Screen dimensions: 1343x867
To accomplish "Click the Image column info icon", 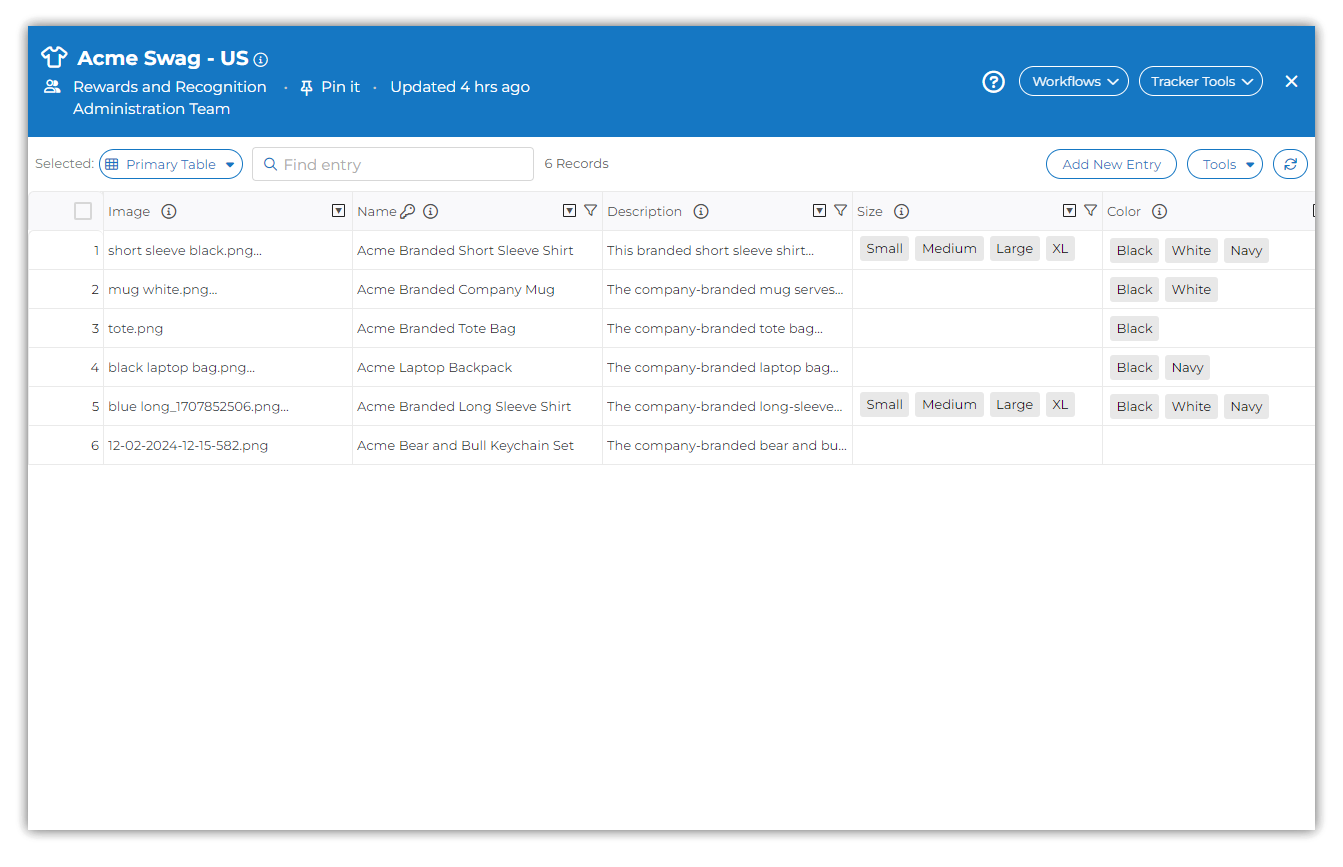I will 169,212.
